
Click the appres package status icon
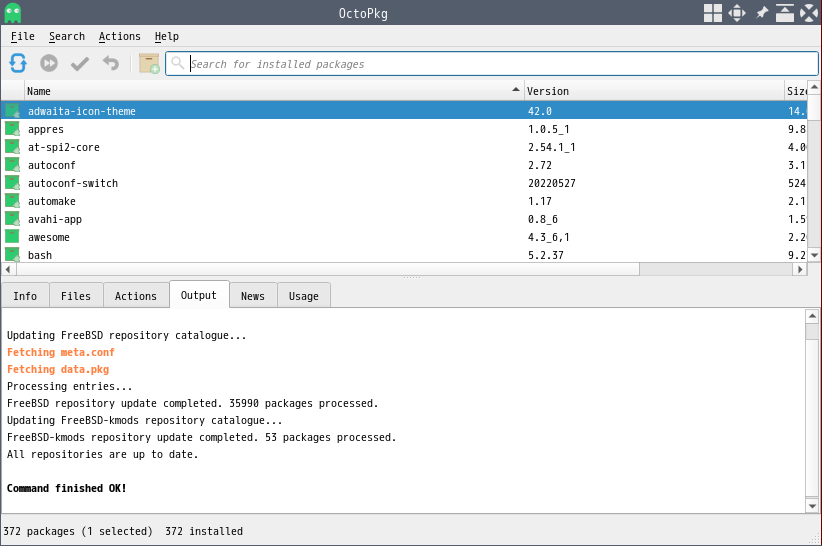[13, 129]
